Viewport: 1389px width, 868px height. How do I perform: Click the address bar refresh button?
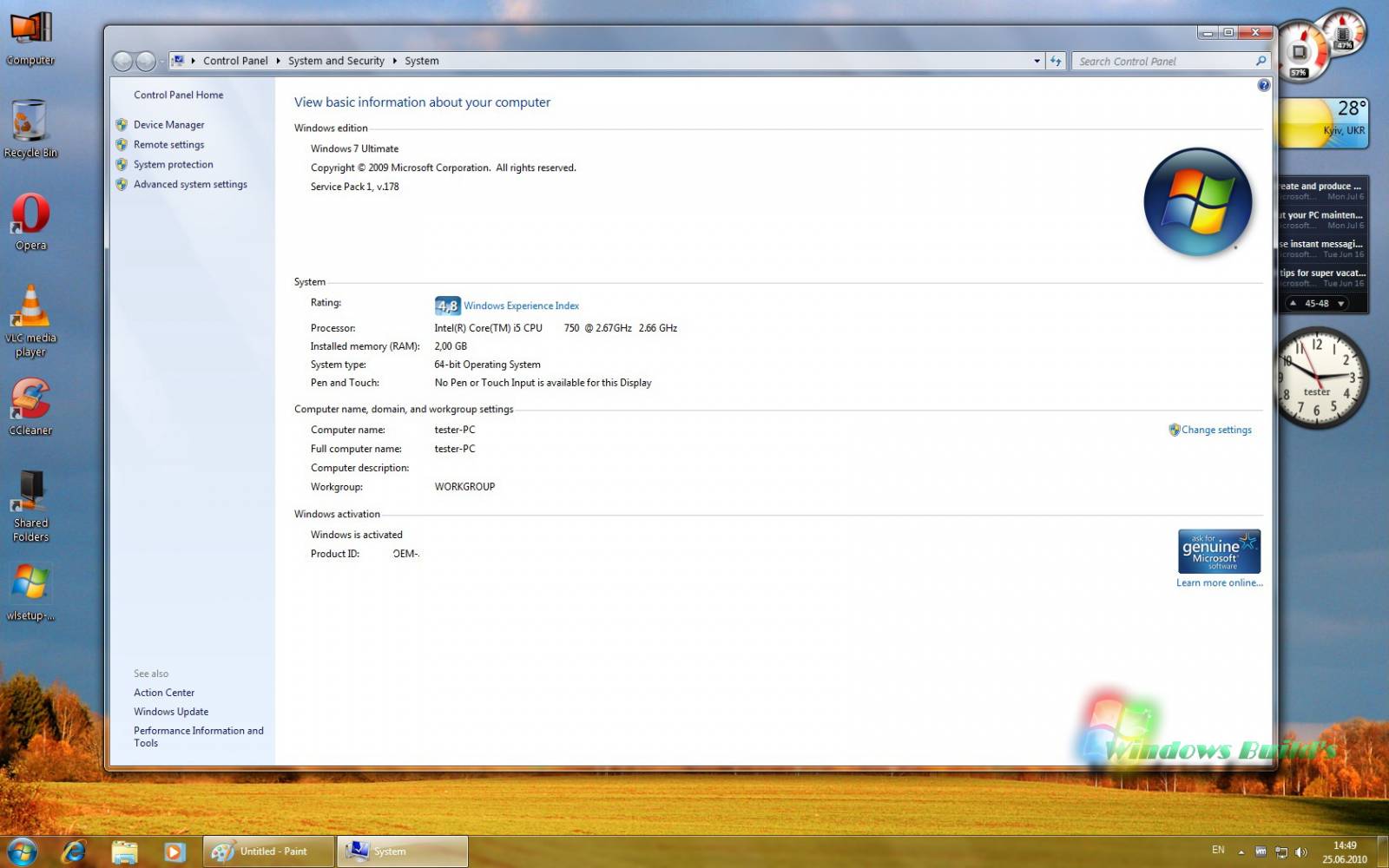1056,61
